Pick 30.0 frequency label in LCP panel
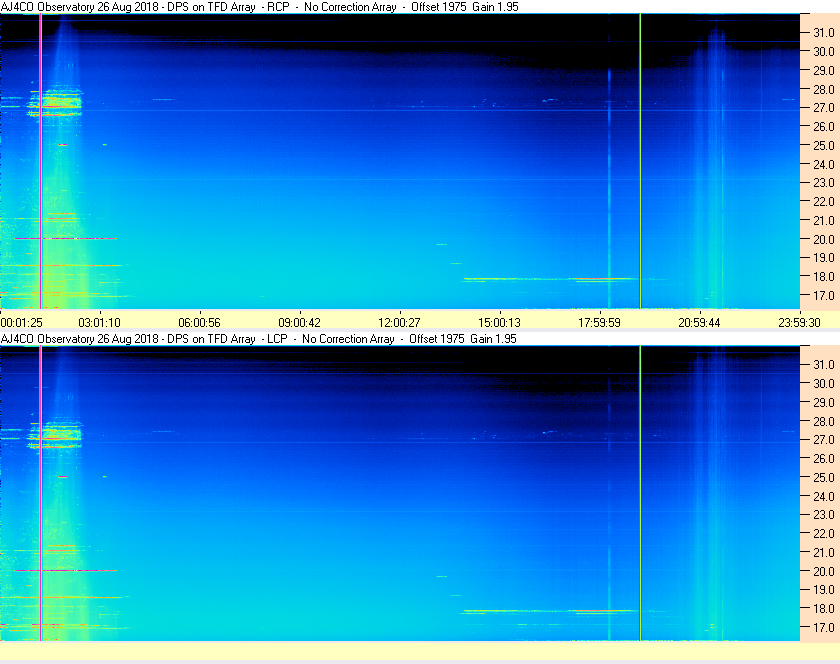 point(824,383)
